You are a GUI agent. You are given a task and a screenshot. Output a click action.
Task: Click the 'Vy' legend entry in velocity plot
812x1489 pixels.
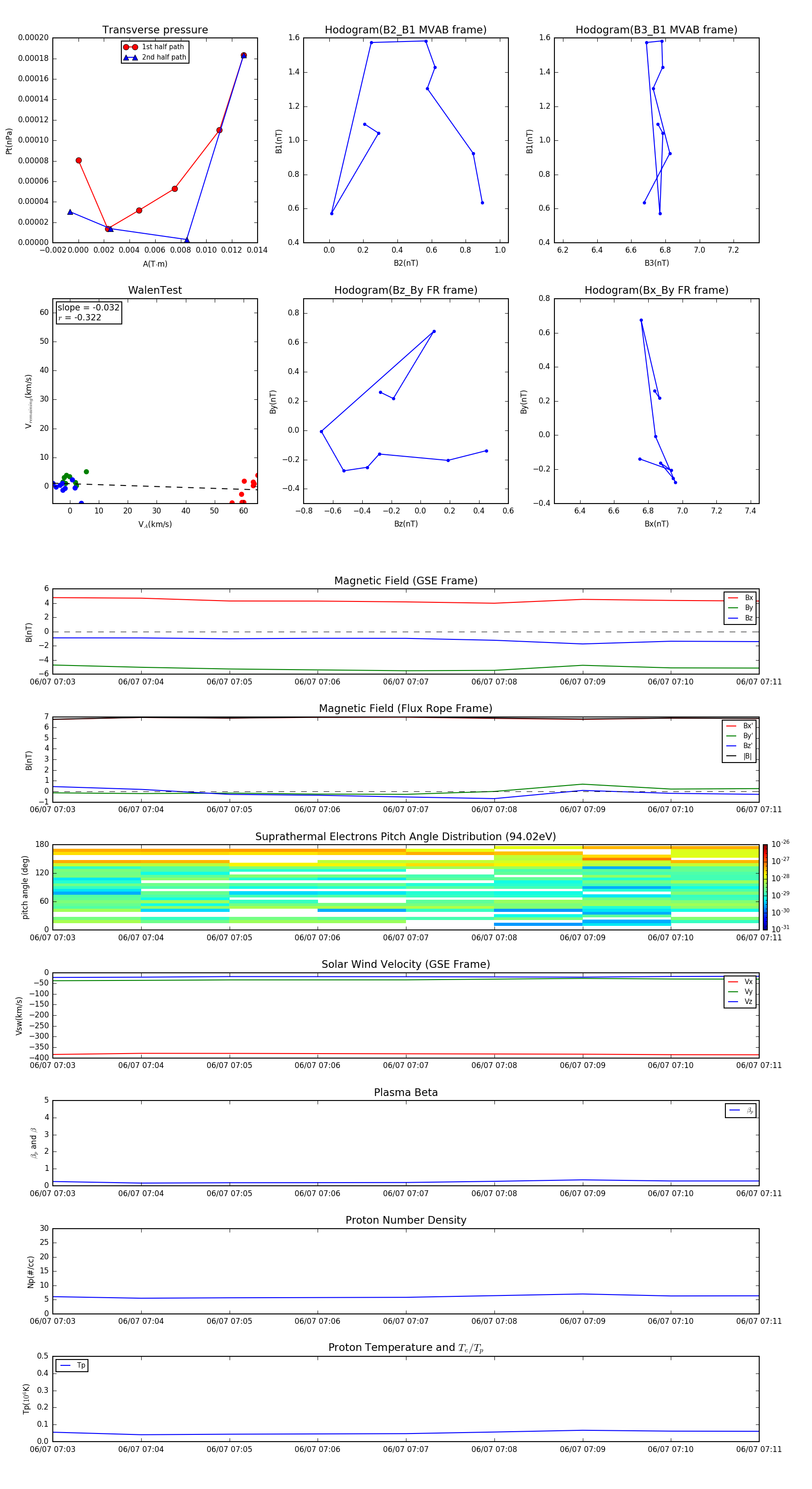pyautogui.click(x=740, y=991)
